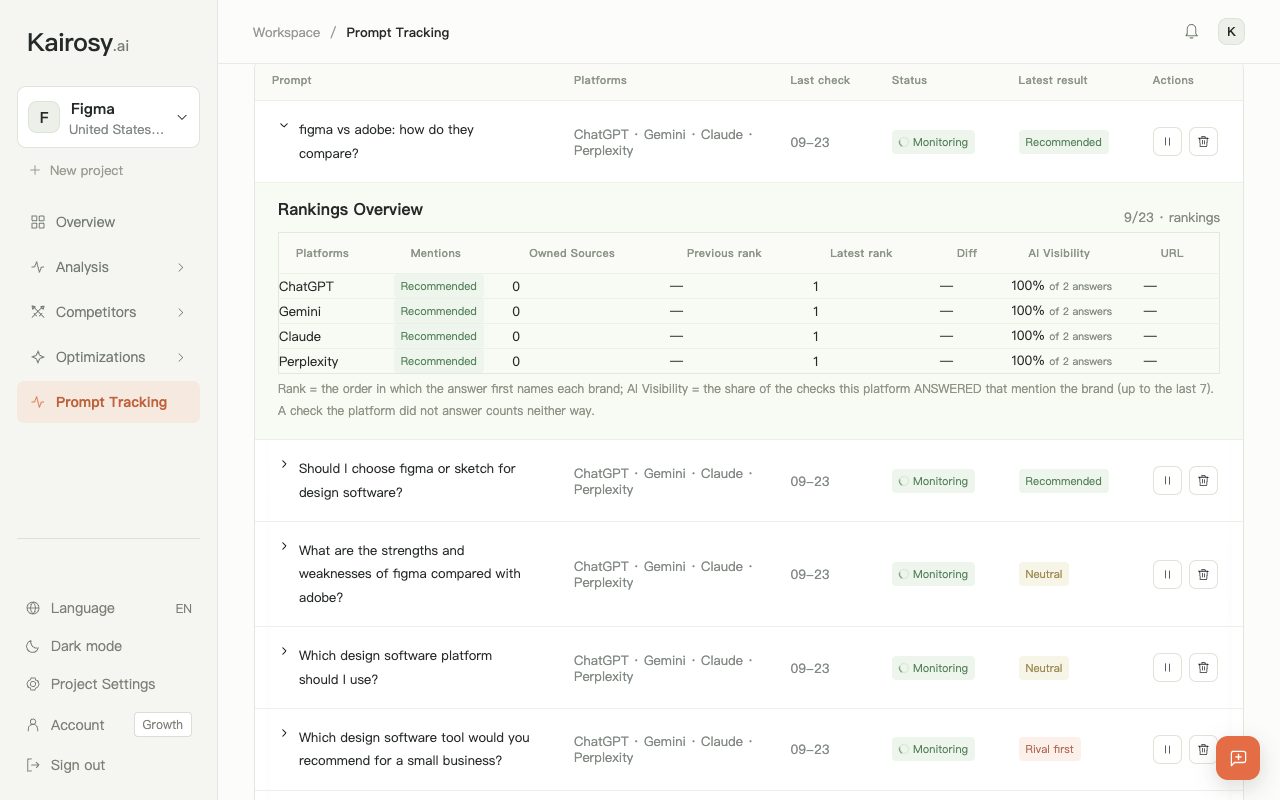Expand the Optimizations submenu

[x=181, y=357]
